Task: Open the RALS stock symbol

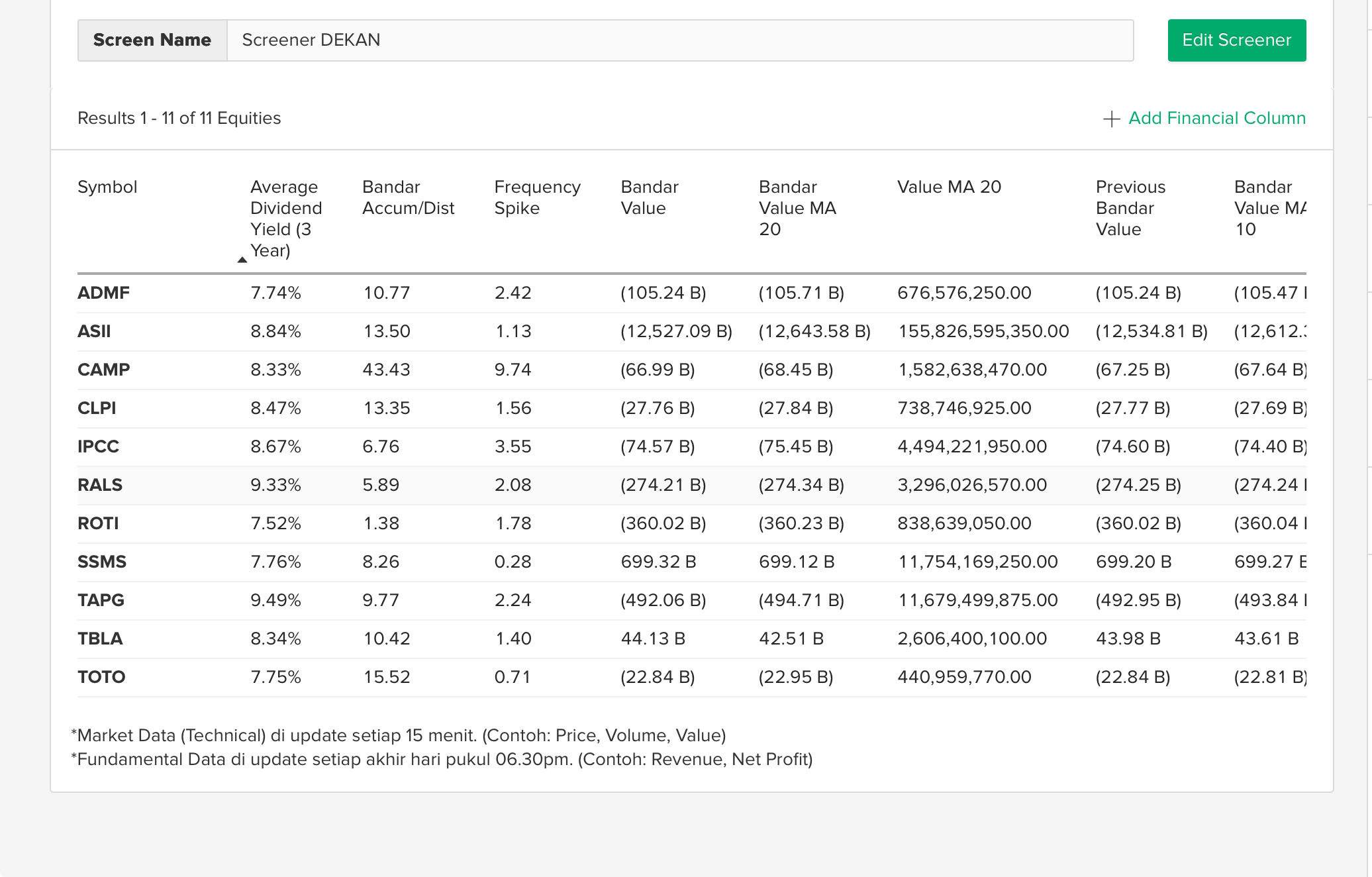Action: (100, 485)
